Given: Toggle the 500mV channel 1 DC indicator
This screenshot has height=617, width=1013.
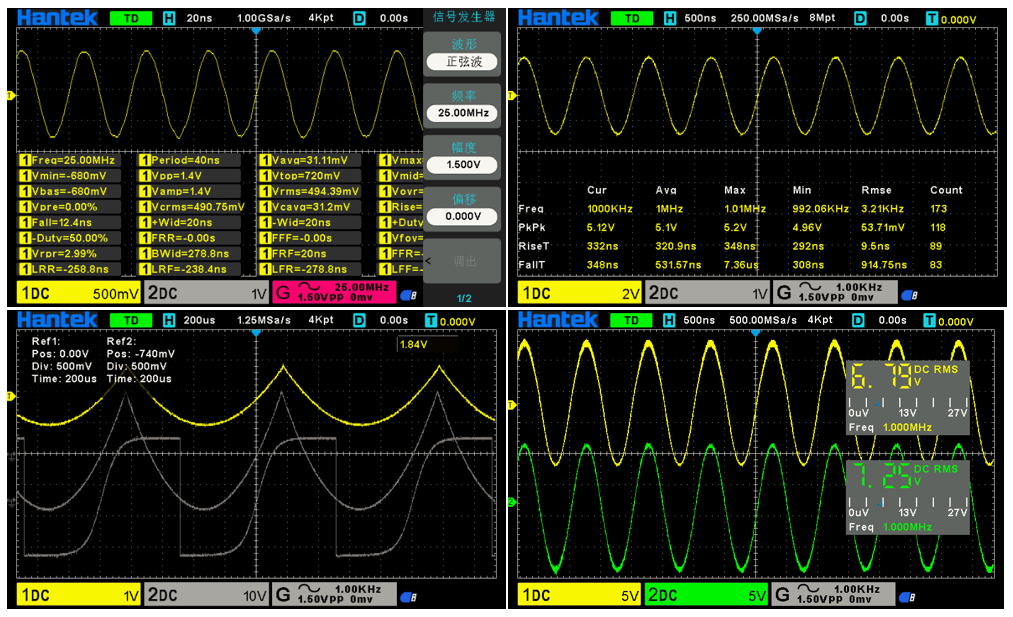Looking at the screenshot, I should [x=77, y=292].
